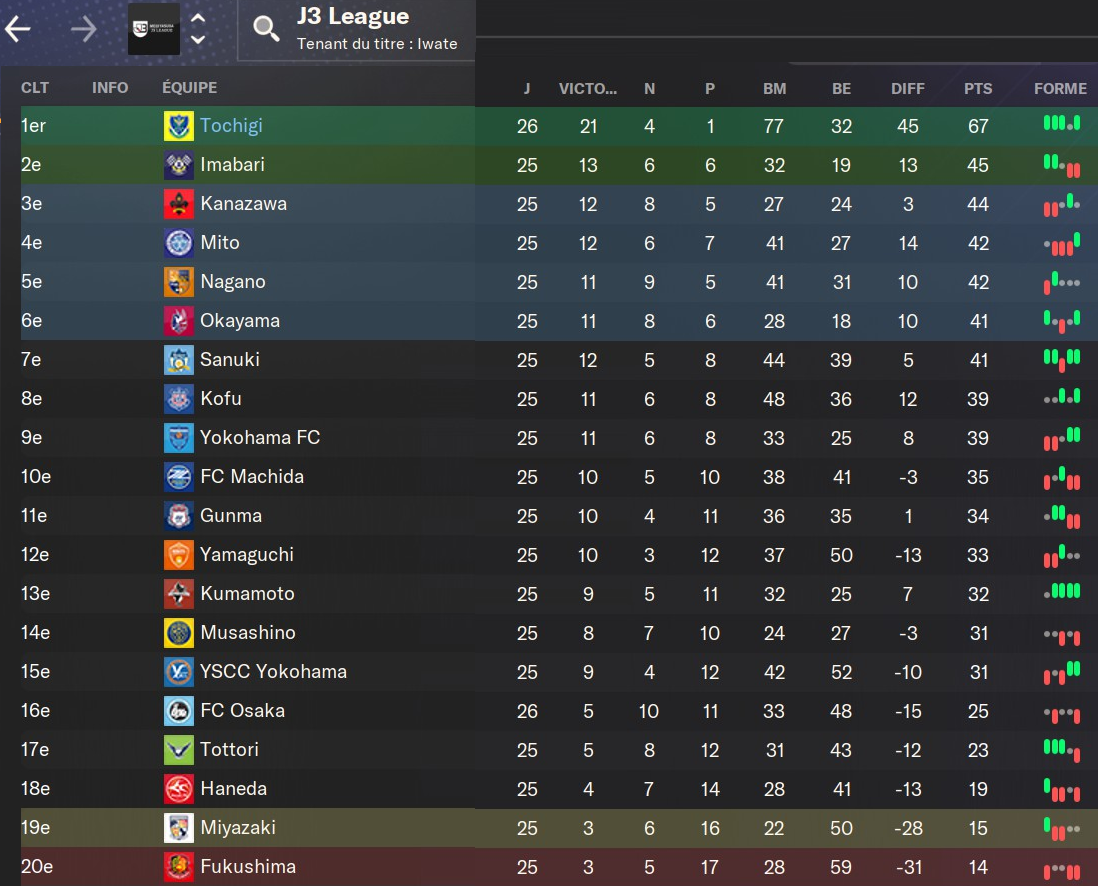Click the search magnifier icon
Image resolution: width=1098 pixels, height=886 pixels.
(266, 29)
